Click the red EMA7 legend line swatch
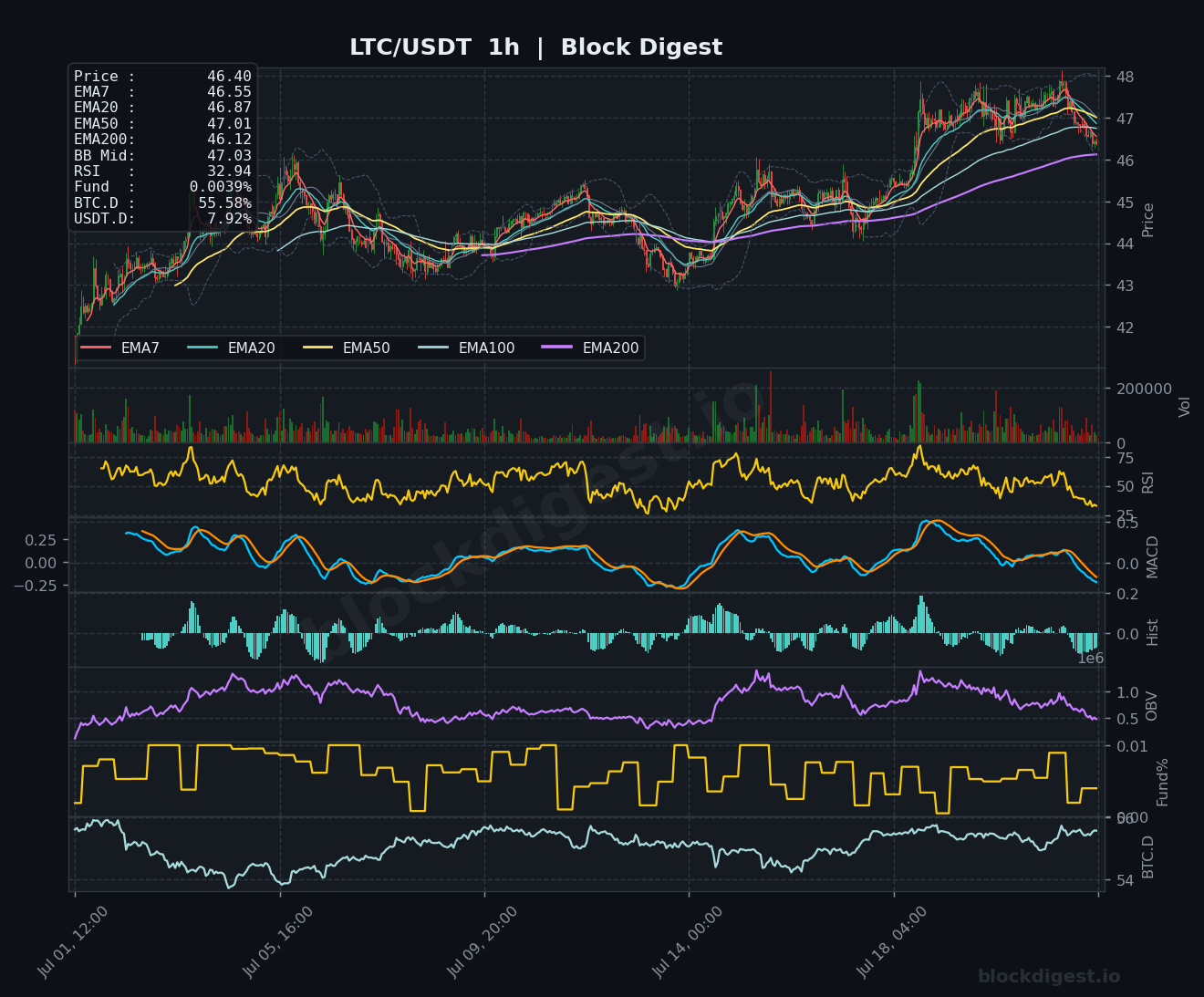This screenshot has height=997, width=1204. coord(96,348)
